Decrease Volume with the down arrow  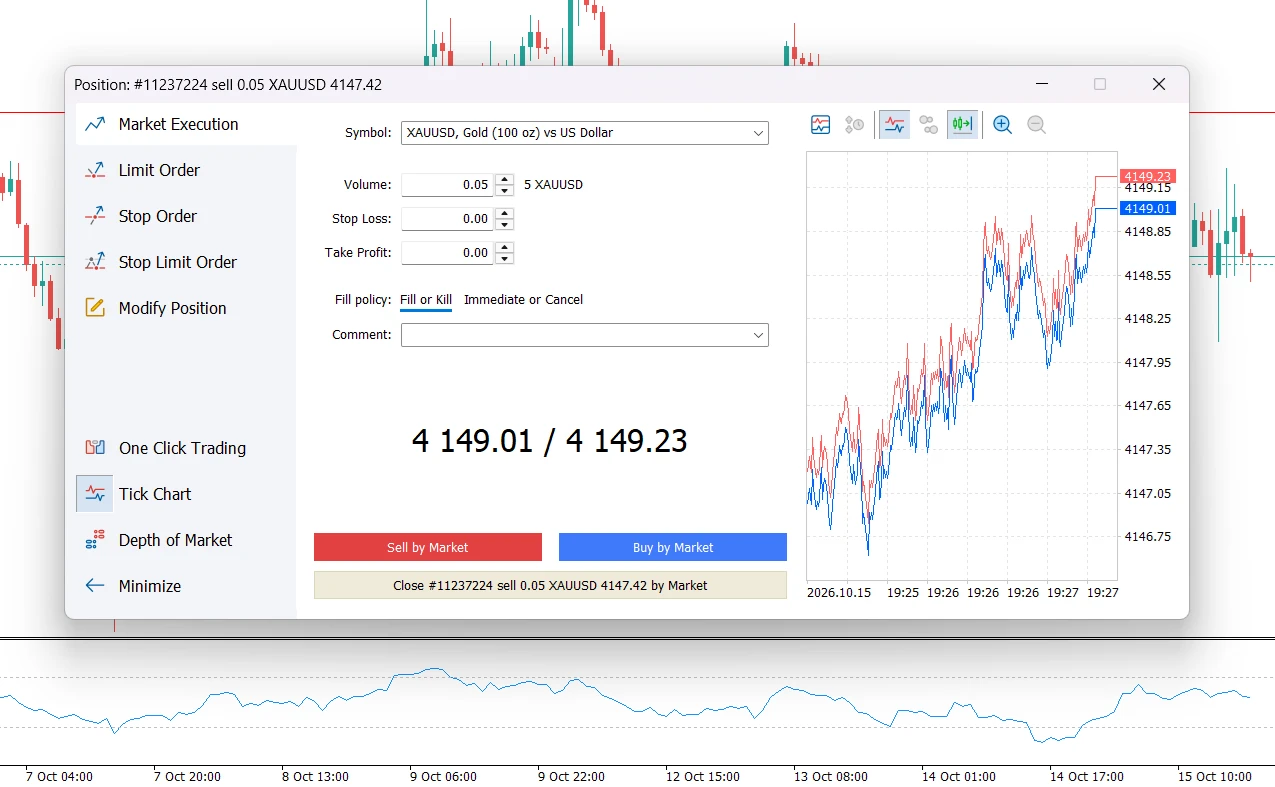click(x=505, y=190)
